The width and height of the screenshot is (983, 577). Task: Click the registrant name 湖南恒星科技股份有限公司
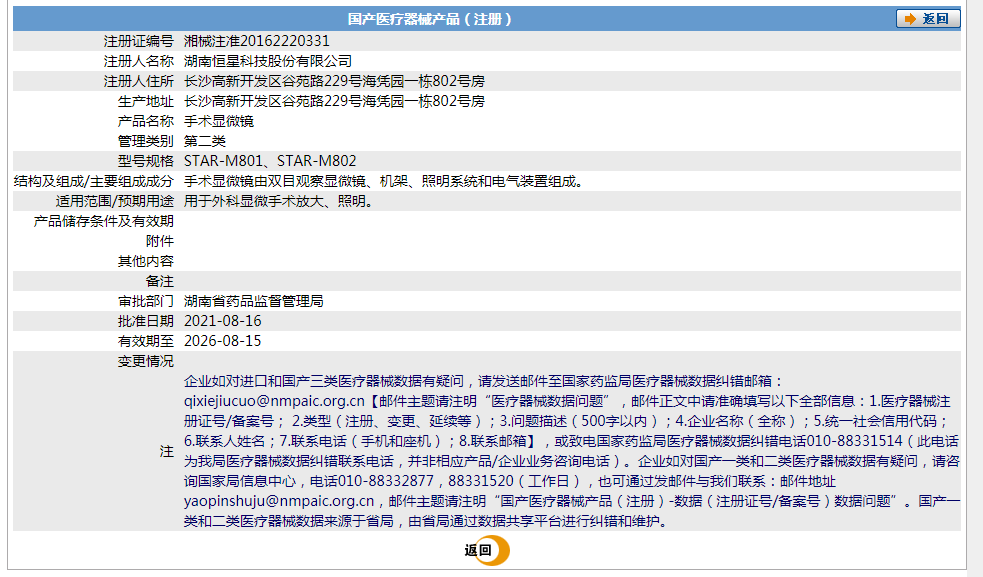(268, 61)
